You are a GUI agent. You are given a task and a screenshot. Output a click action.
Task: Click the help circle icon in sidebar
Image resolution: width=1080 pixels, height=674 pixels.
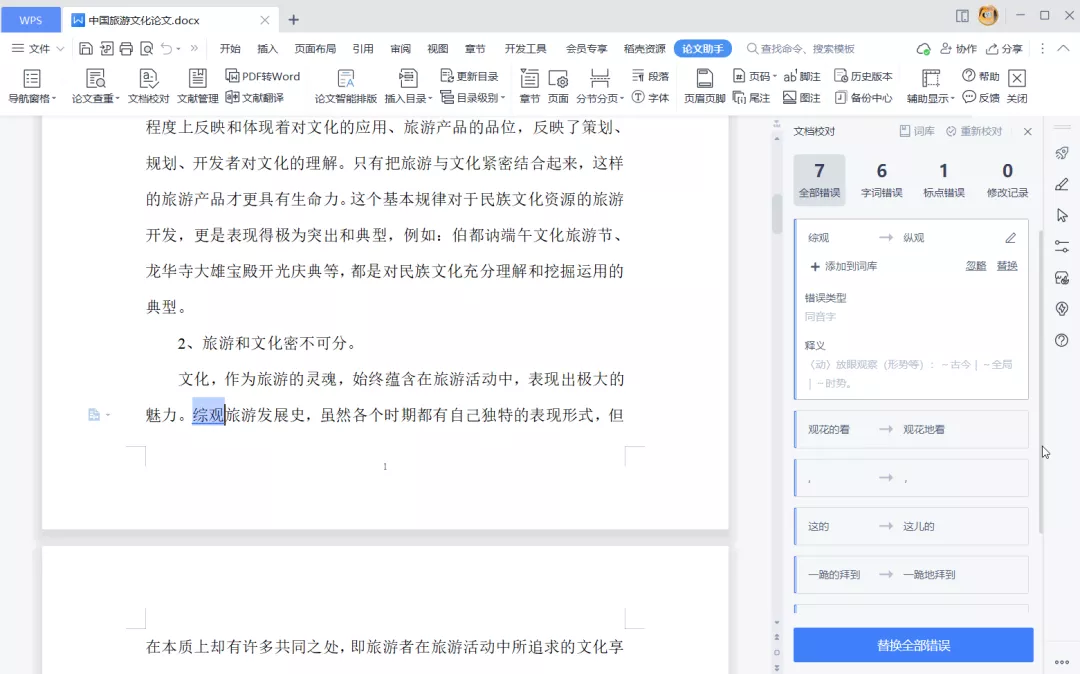click(1062, 340)
